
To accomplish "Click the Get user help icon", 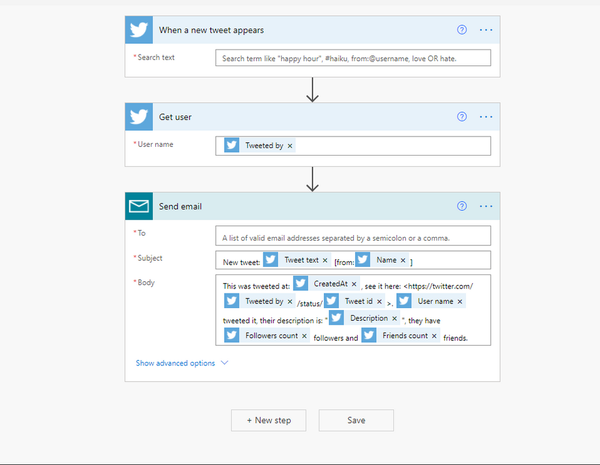I will click(x=462, y=116).
